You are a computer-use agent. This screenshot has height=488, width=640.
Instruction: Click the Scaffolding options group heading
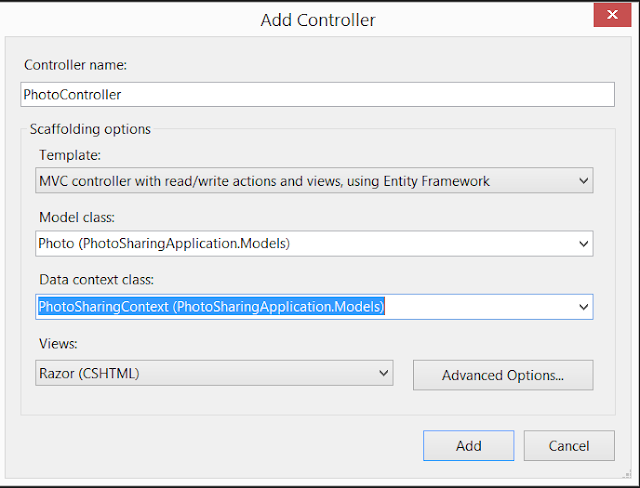click(x=90, y=129)
